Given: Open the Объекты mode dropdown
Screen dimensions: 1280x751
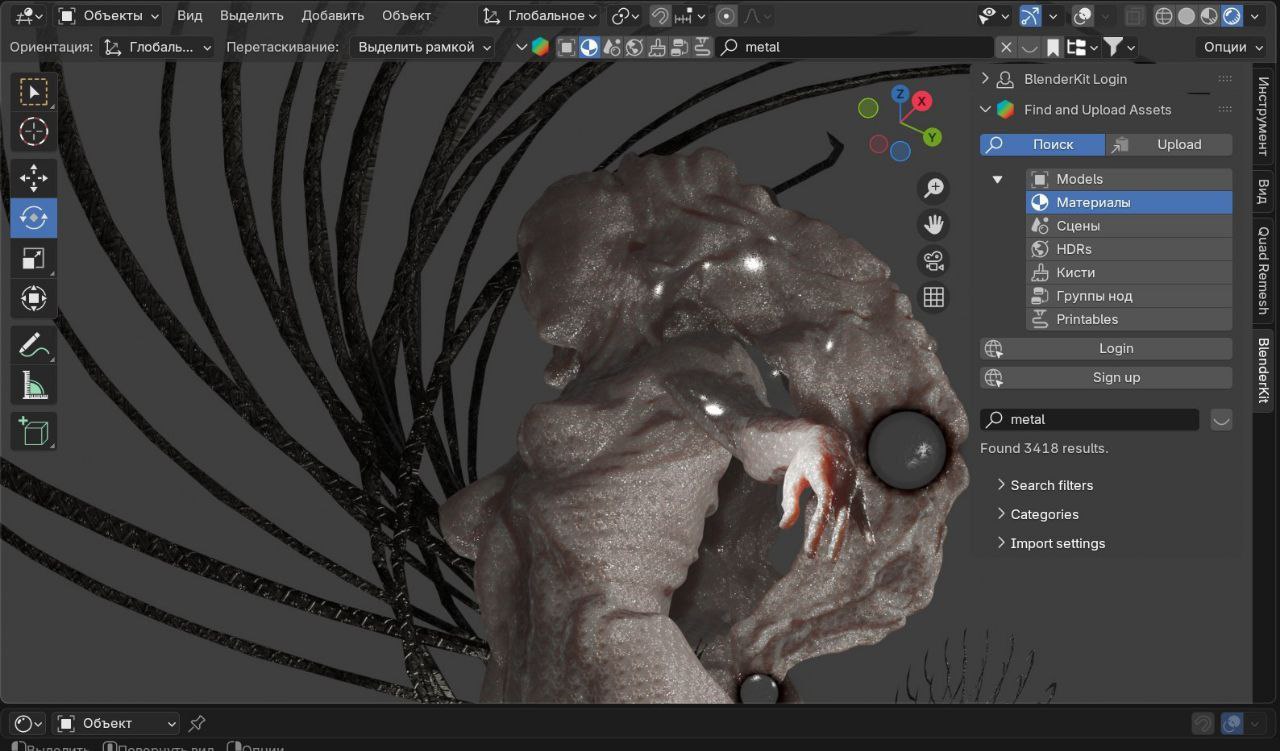Looking at the screenshot, I should pyautogui.click(x=109, y=16).
